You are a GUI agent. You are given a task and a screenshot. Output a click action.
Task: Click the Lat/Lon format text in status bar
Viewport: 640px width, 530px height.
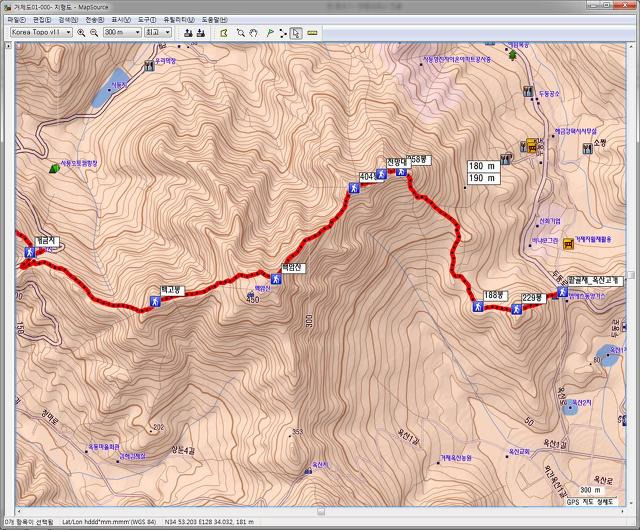click(109, 522)
